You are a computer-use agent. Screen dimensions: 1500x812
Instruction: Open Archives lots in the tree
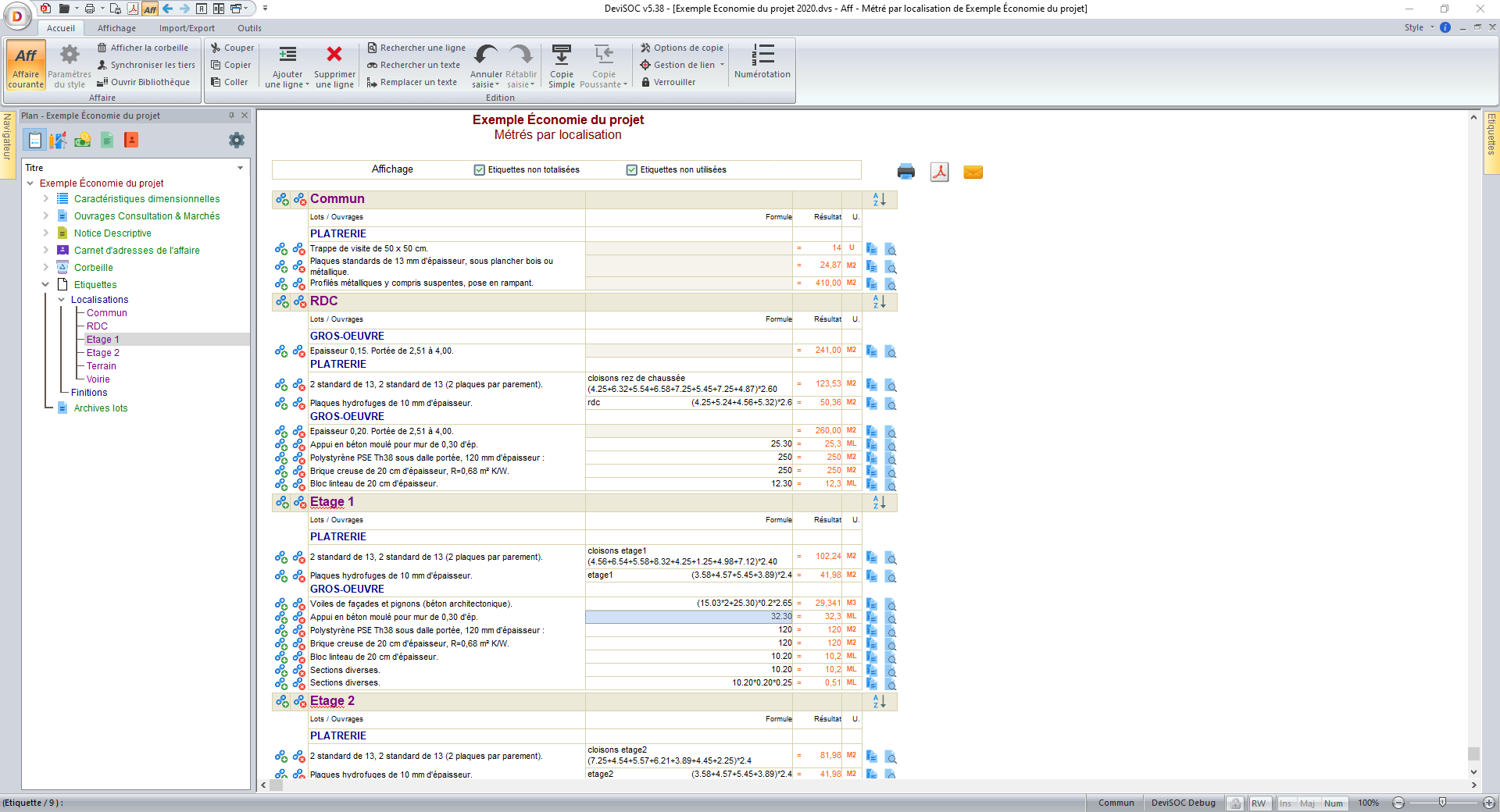pyautogui.click(x=100, y=408)
